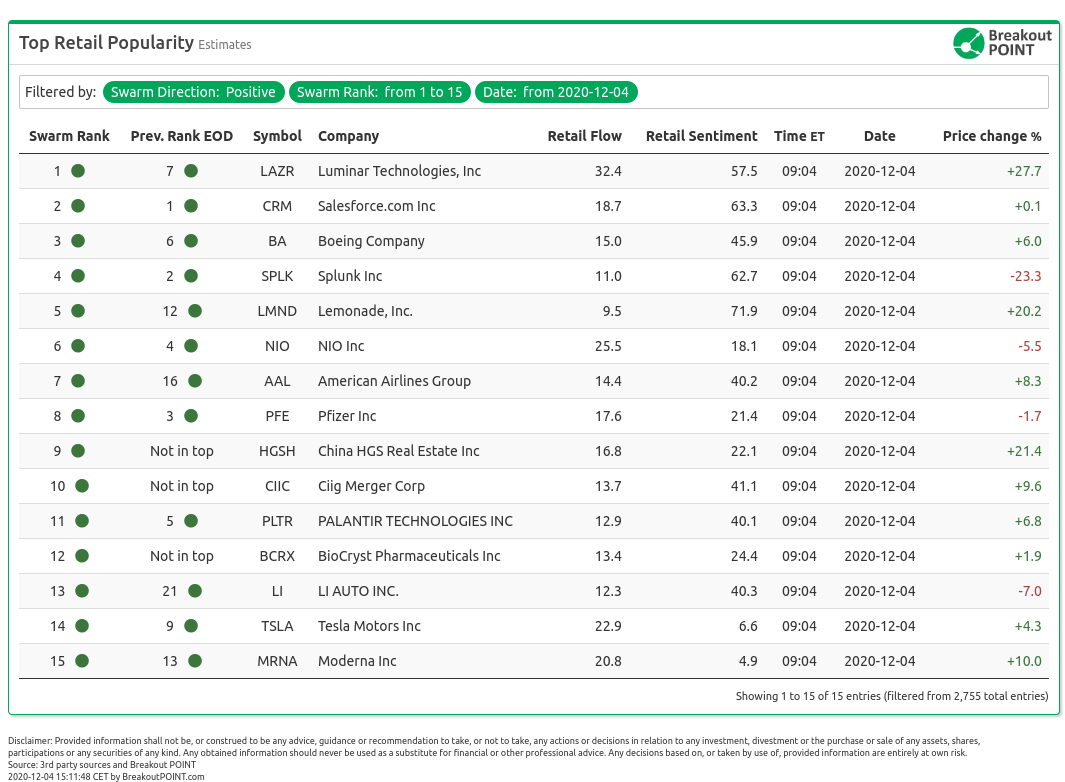1065x782 pixels.
Task: Toggle the Date from 2020-12-04 filter
Action: tap(555, 92)
